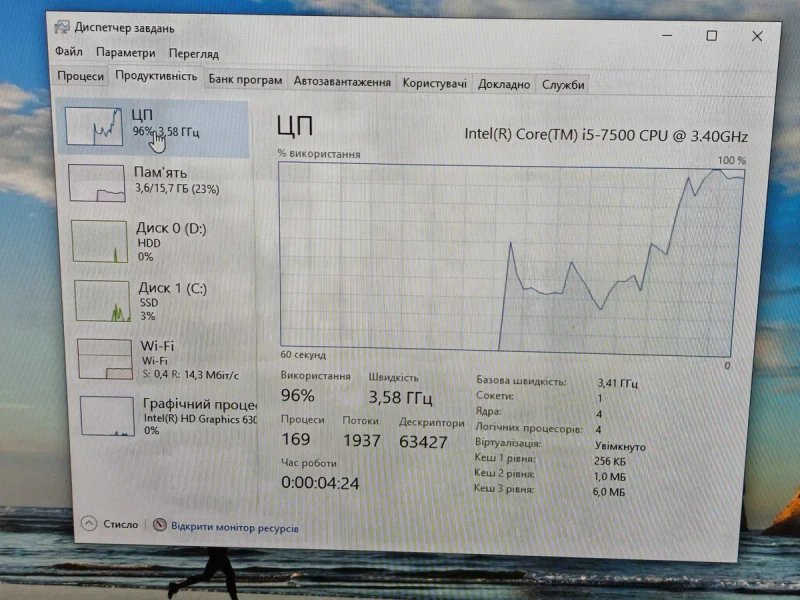Open the Параметри menu
The image size is (800, 600).
pos(126,53)
